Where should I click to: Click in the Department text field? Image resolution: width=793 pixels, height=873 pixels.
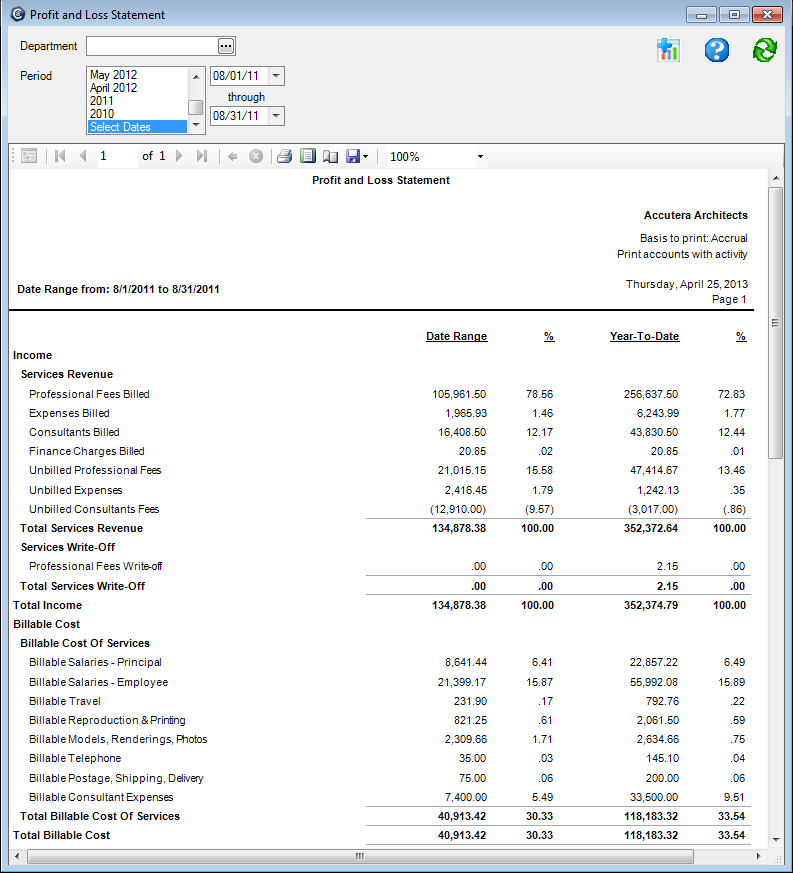point(151,46)
